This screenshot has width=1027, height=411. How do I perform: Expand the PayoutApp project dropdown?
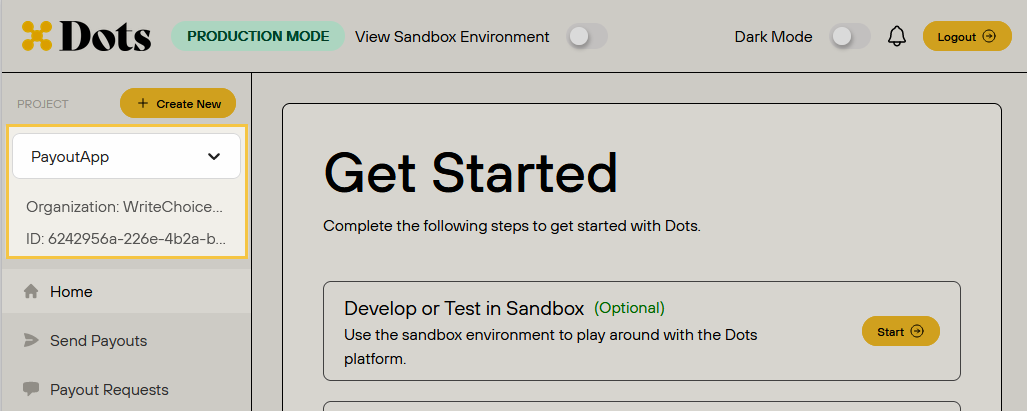pyautogui.click(x=126, y=156)
